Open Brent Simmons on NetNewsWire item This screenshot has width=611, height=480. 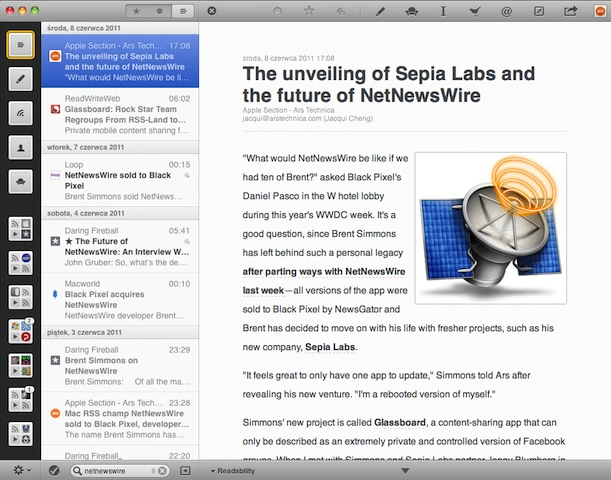click(120, 365)
